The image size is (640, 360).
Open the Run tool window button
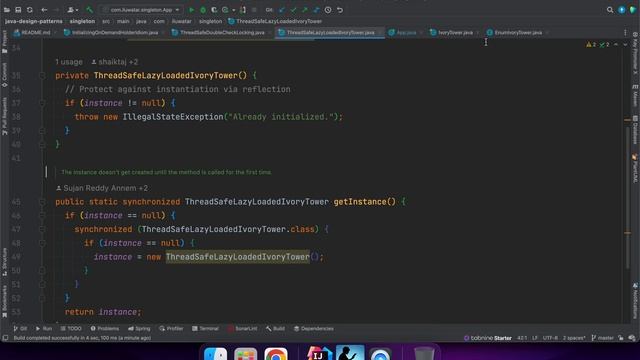coord(44,329)
